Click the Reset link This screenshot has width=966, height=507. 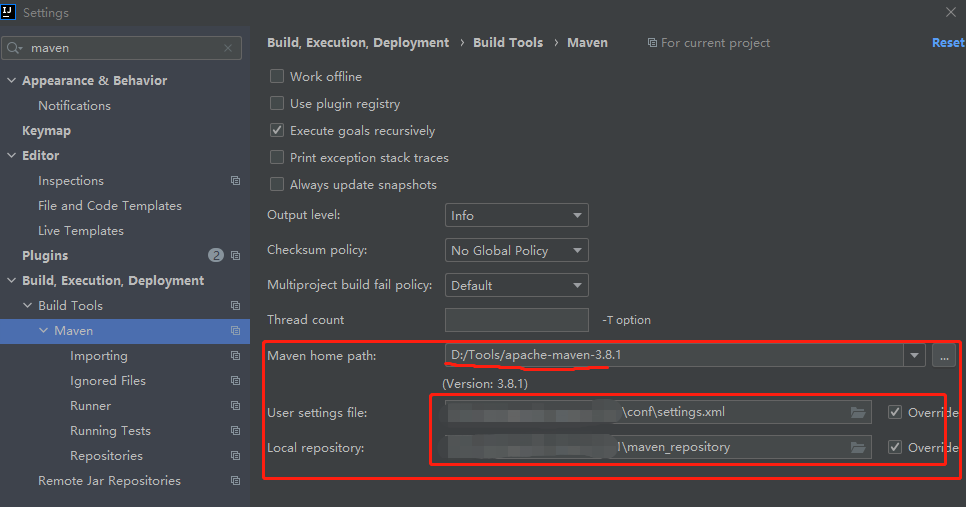tap(947, 43)
